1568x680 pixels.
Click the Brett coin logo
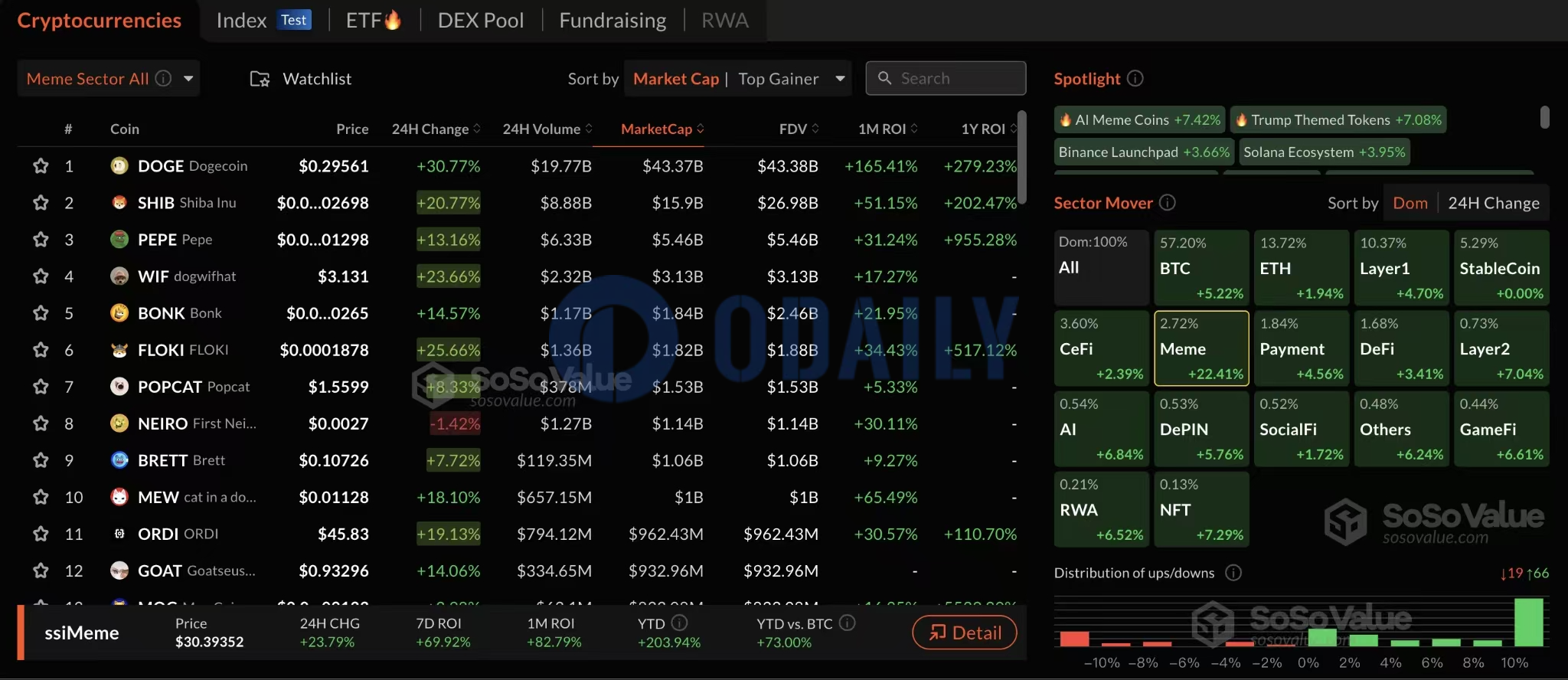pos(119,459)
